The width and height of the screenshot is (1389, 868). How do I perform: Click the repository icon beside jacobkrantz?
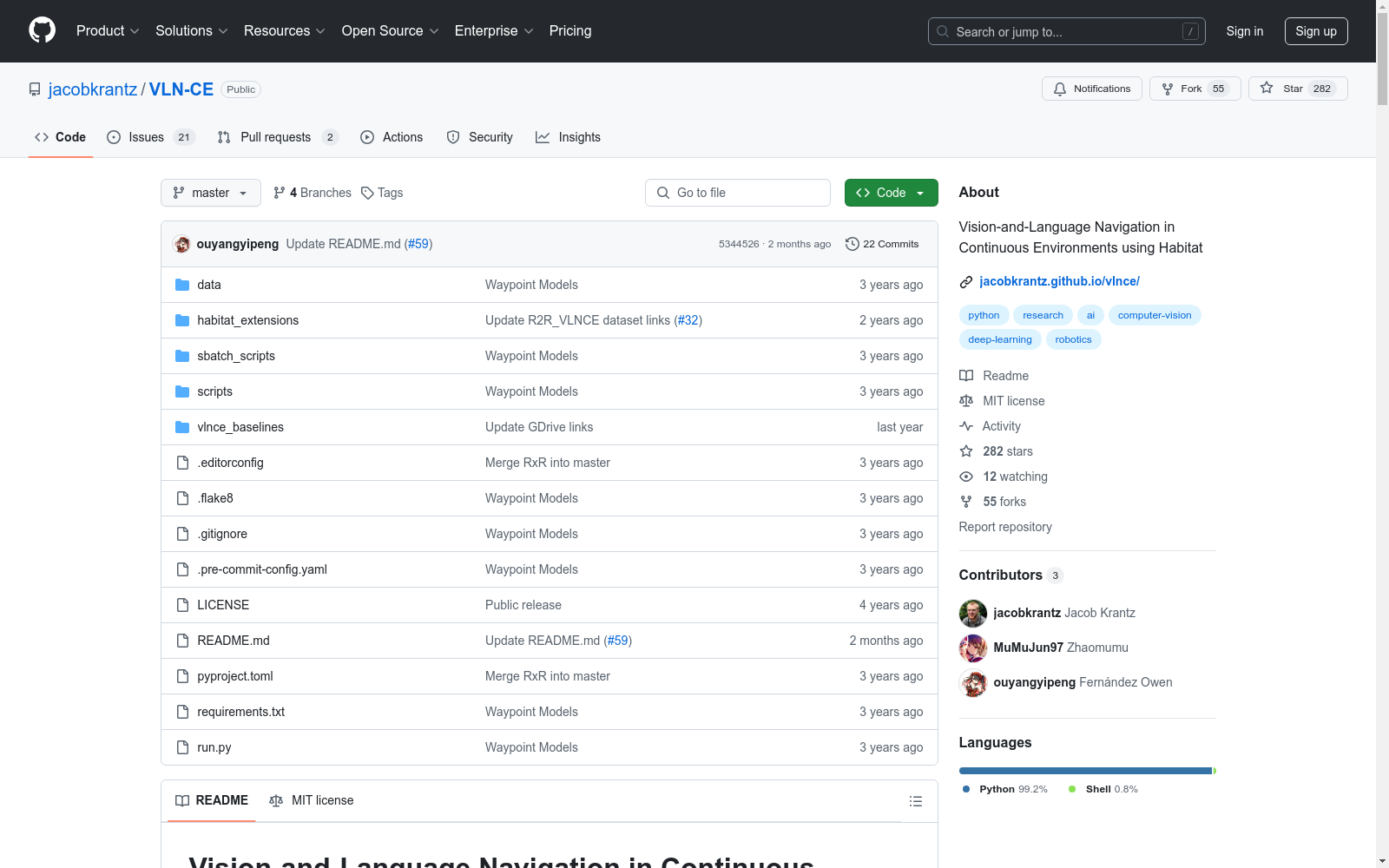[x=35, y=89]
